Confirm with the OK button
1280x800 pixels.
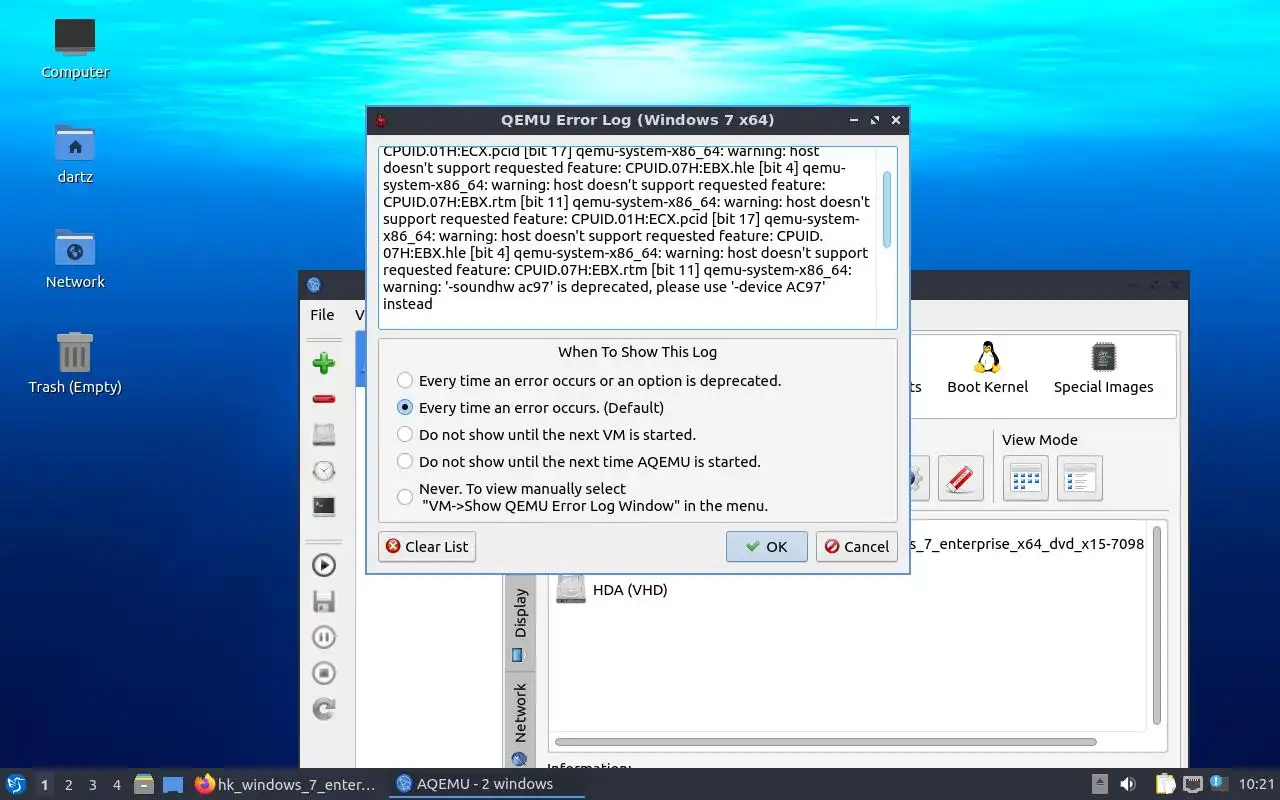pos(766,546)
